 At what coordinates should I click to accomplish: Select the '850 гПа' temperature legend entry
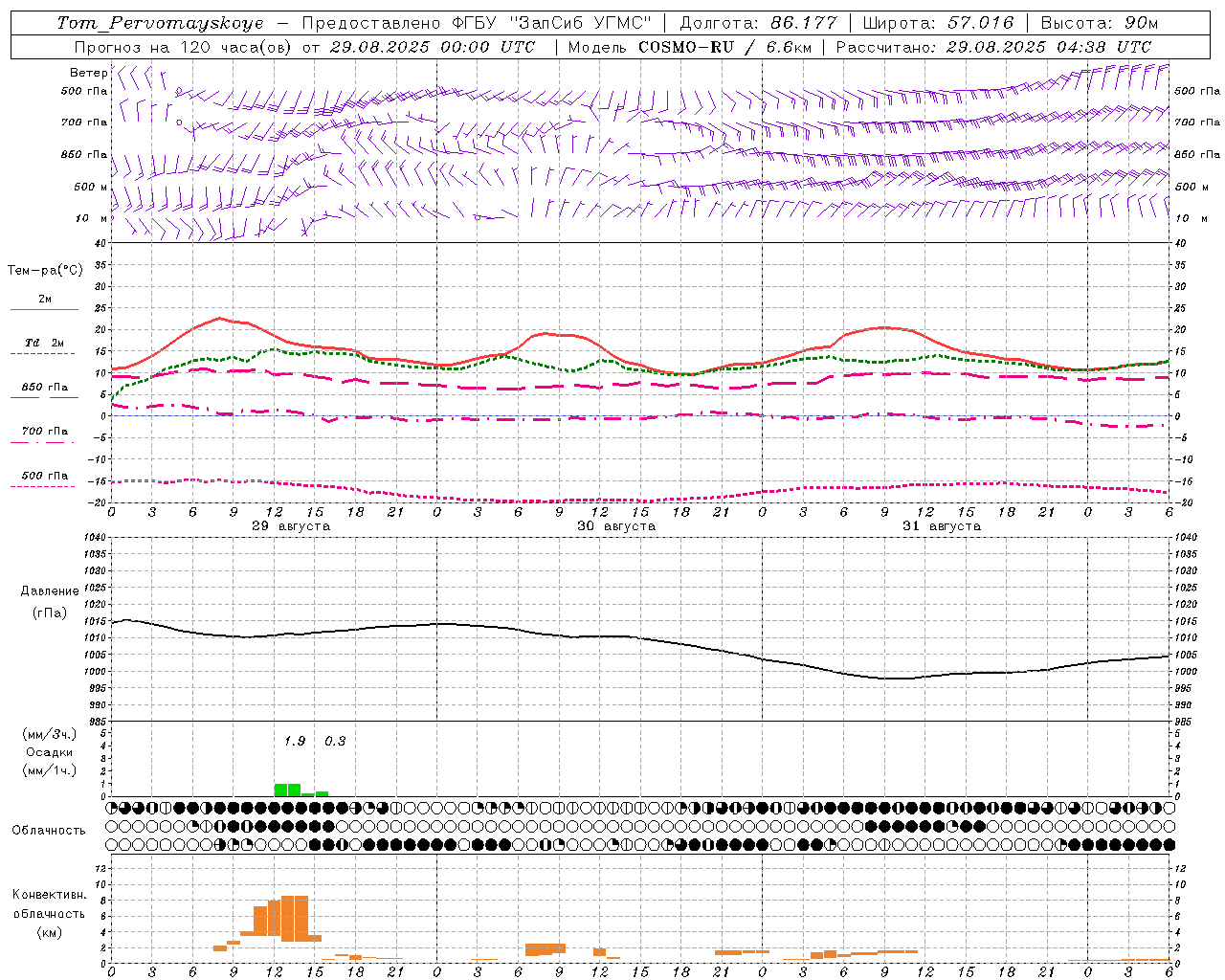point(44,388)
